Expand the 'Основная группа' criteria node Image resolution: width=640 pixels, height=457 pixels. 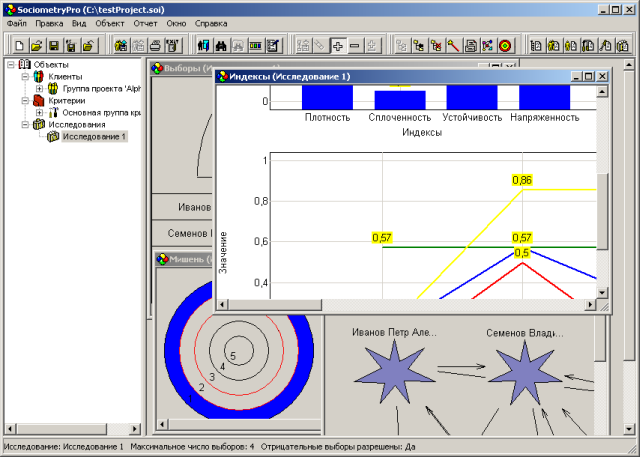pos(39,113)
